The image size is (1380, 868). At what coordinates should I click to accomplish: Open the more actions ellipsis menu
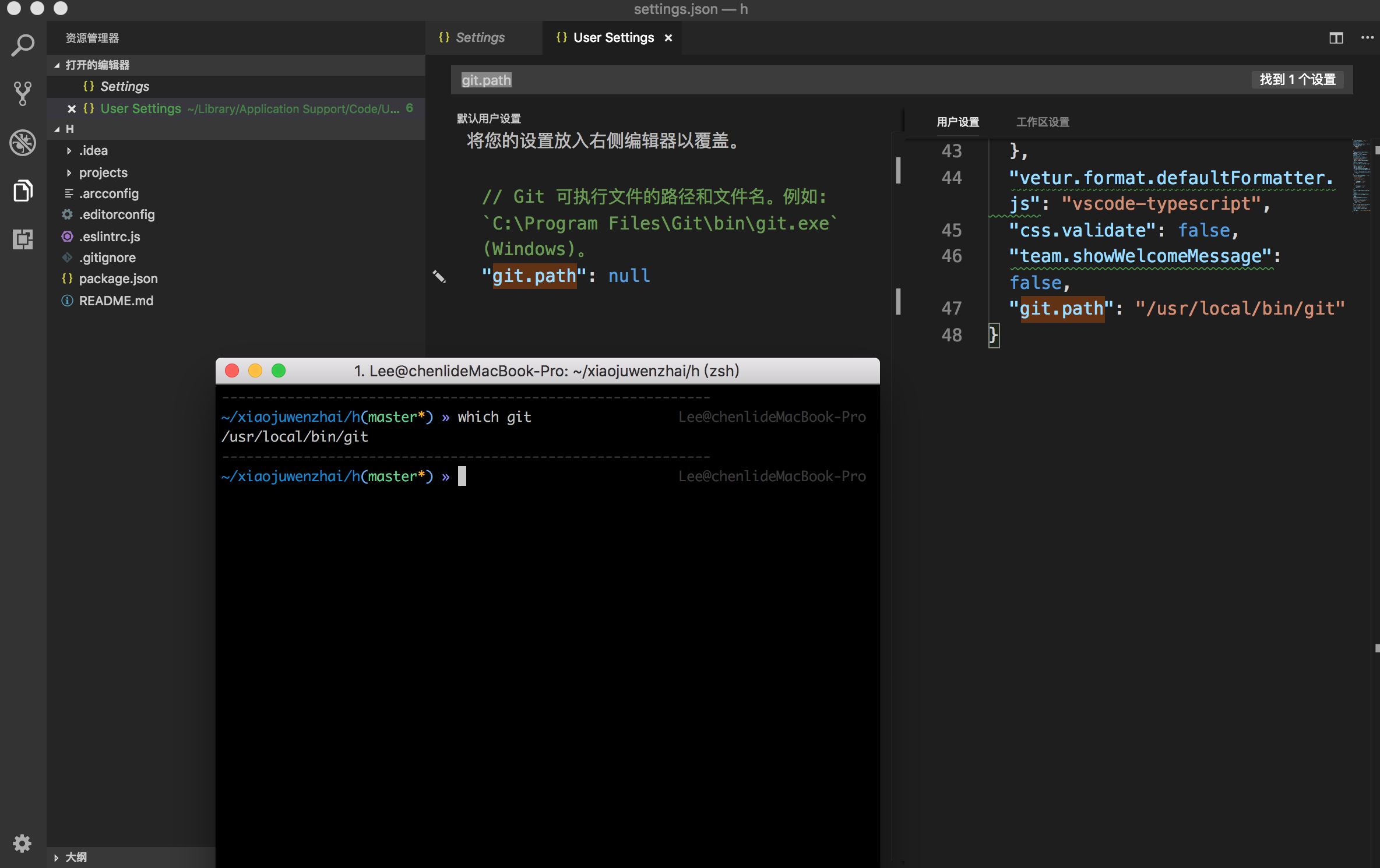point(1367,38)
